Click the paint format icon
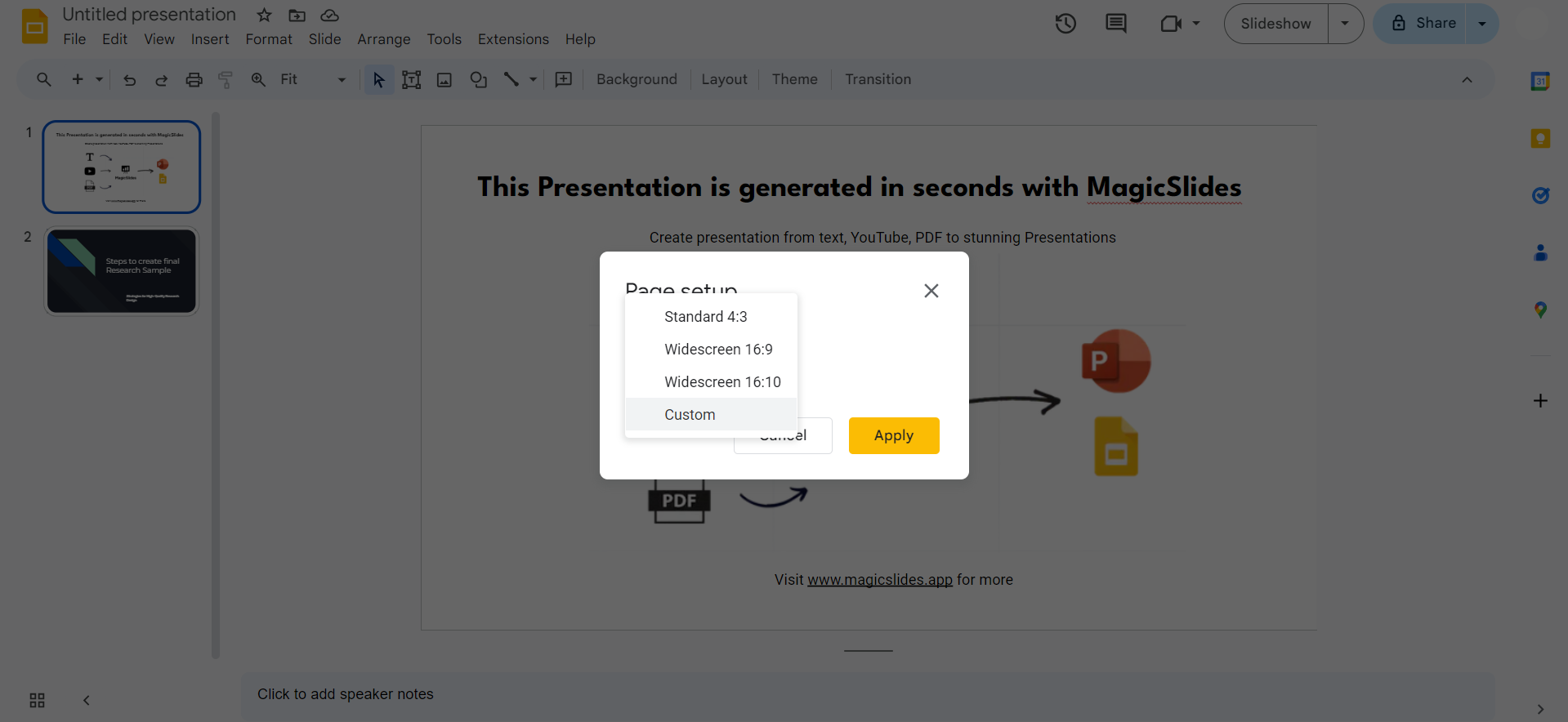Image resolution: width=1568 pixels, height=722 pixels. [226, 79]
